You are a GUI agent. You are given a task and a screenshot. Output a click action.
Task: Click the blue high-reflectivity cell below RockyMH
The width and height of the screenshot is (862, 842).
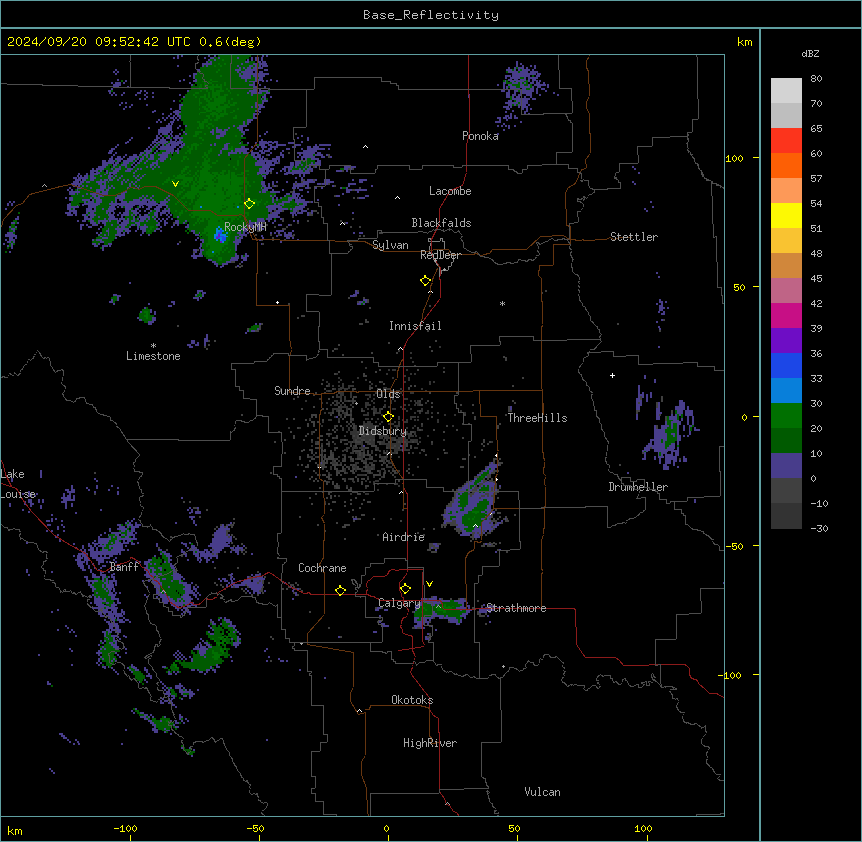click(220, 236)
